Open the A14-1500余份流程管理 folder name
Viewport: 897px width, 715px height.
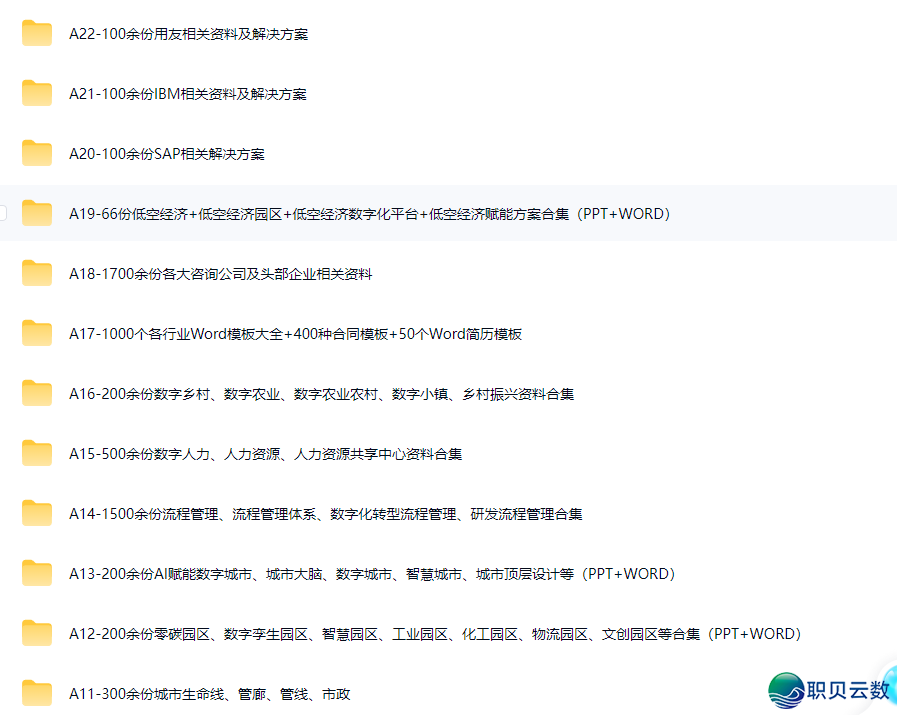[325, 514]
